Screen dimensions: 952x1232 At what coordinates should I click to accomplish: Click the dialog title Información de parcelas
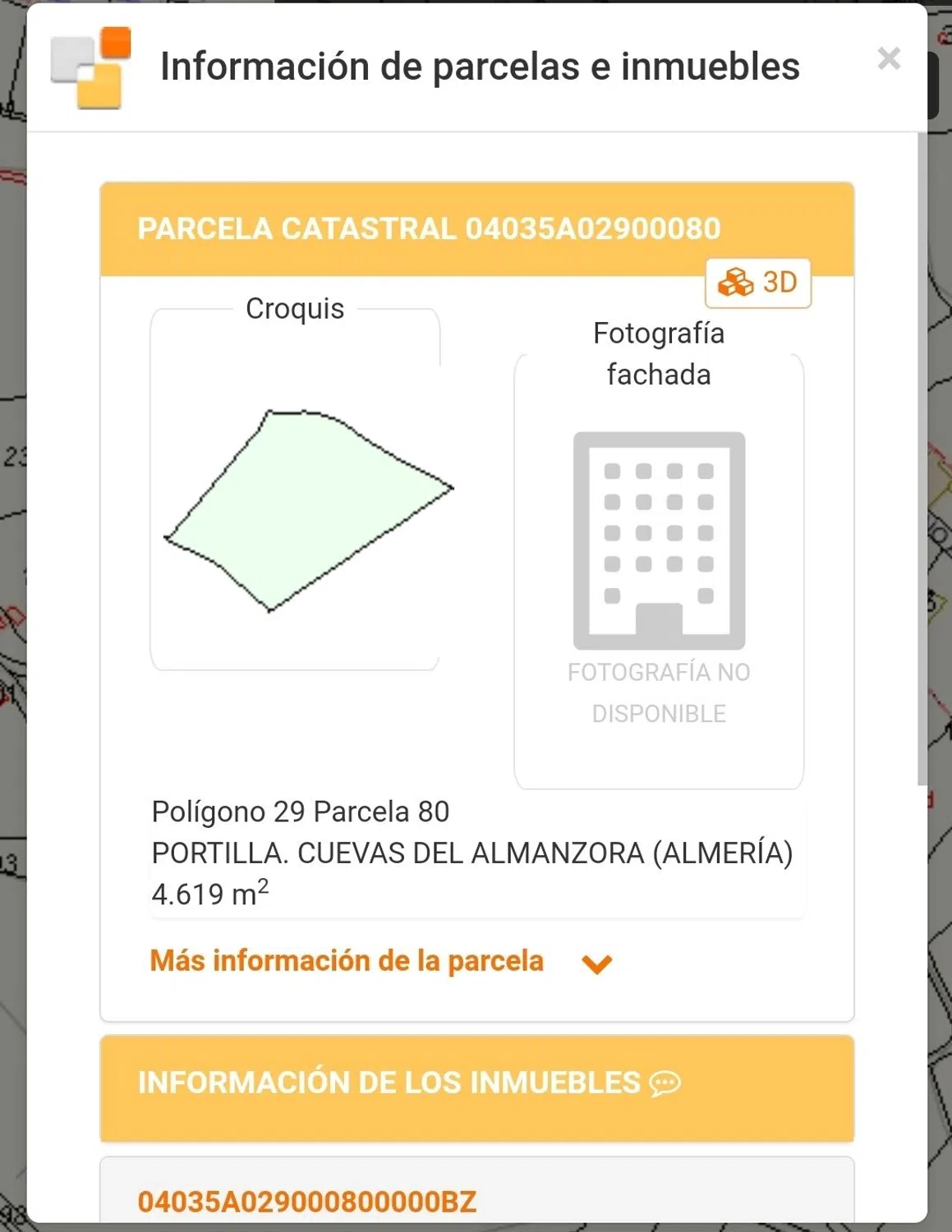click(x=480, y=67)
